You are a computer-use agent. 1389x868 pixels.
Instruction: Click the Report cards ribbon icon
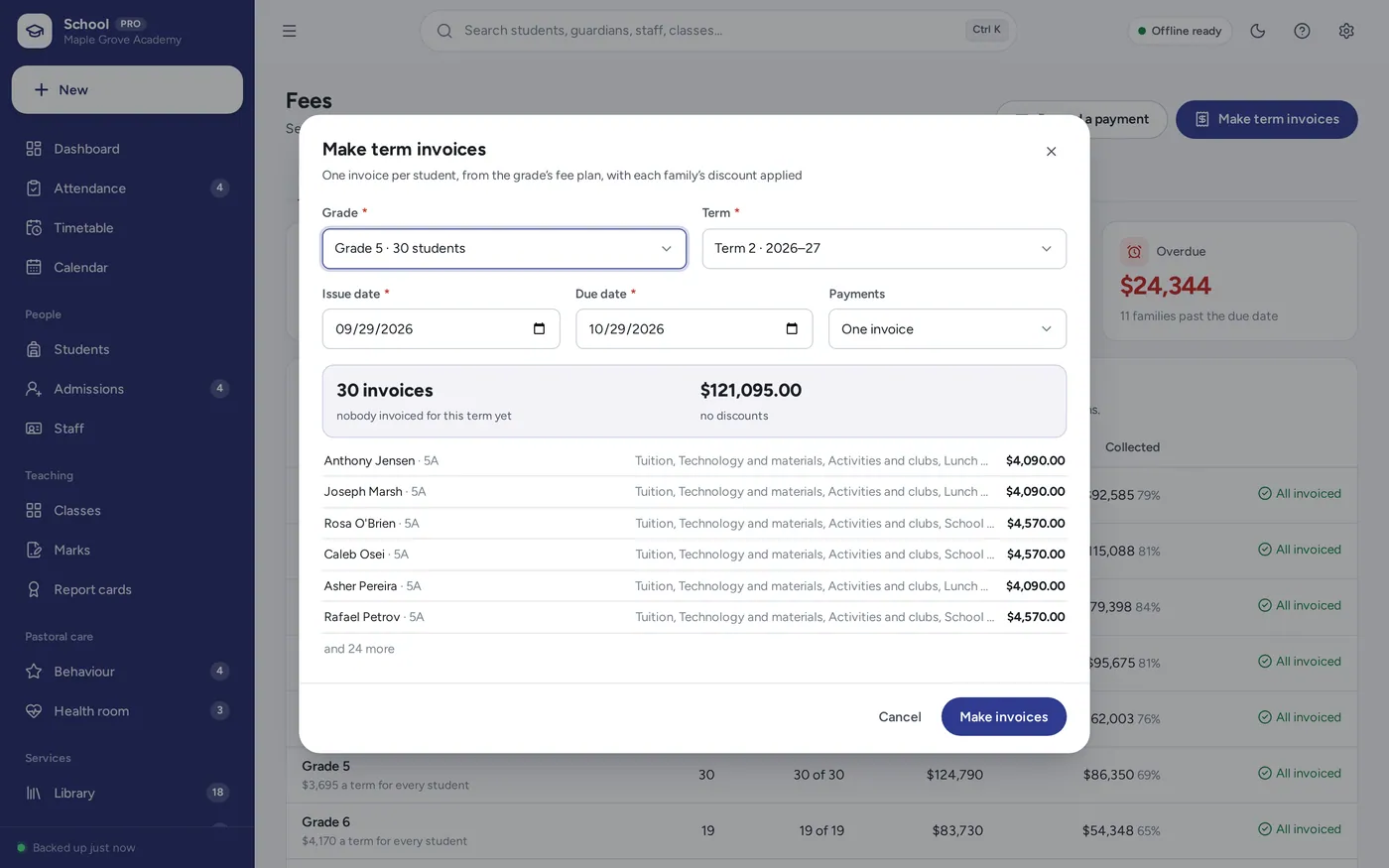coord(34,589)
